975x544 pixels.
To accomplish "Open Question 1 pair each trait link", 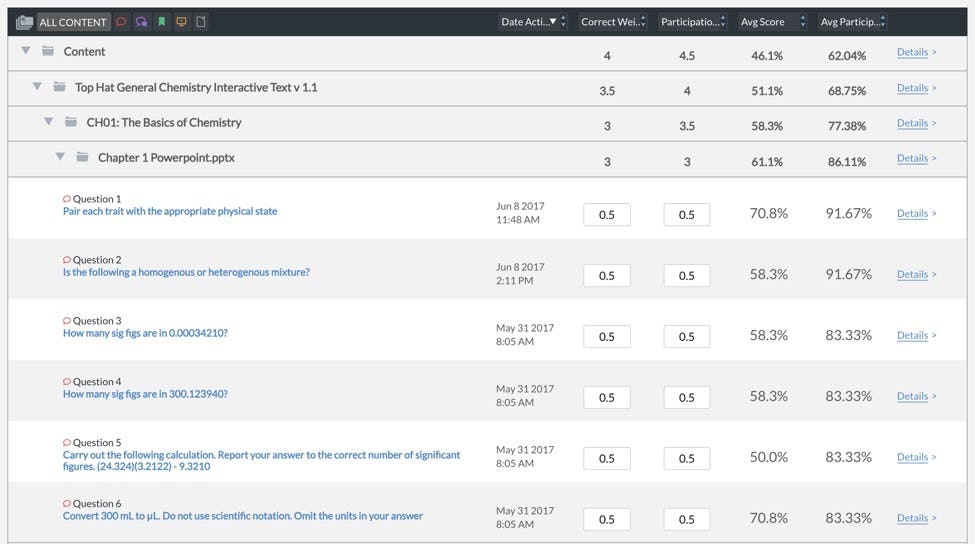I will point(170,212).
